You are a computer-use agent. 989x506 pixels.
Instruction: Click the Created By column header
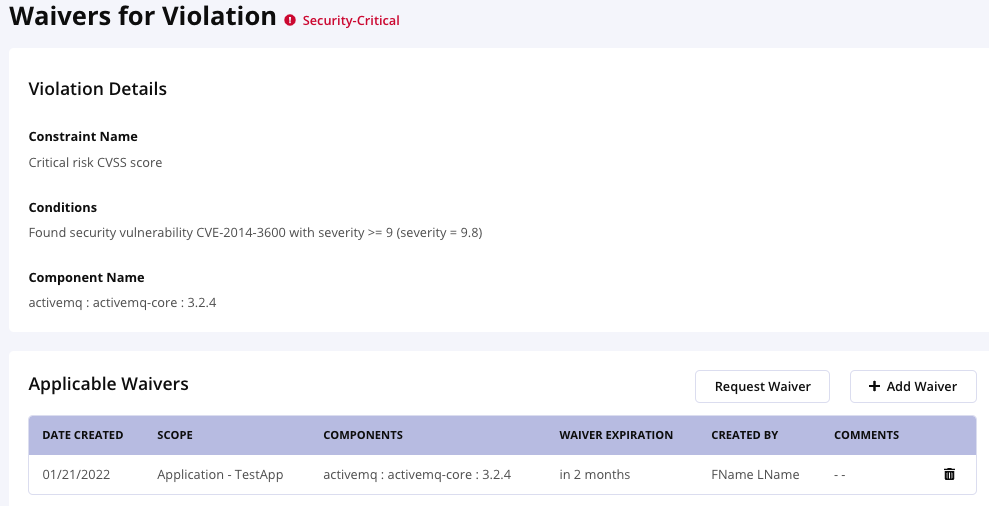743,436
